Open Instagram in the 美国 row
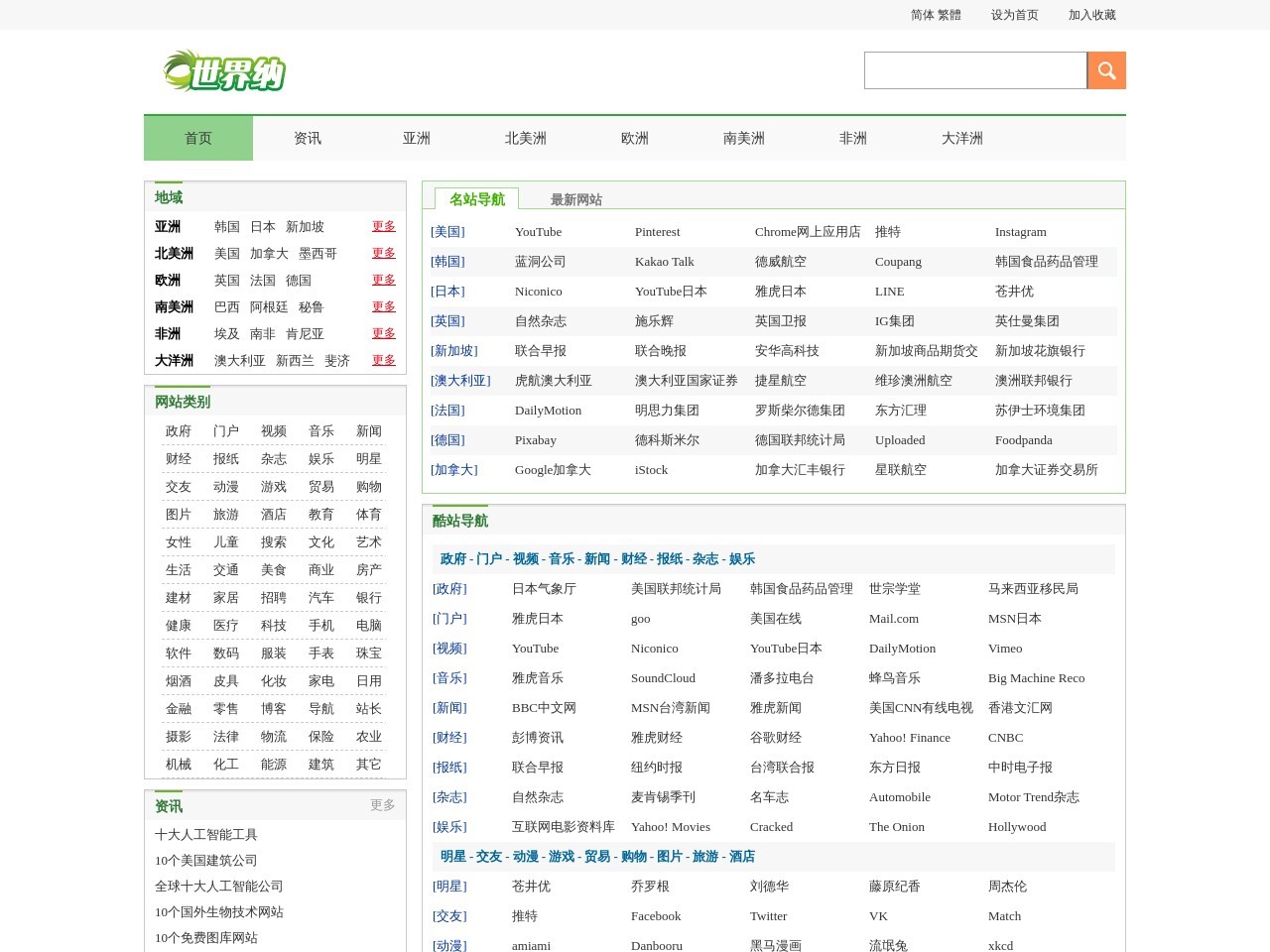This screenshot has width=1270, height=952. pos(1021,232)
